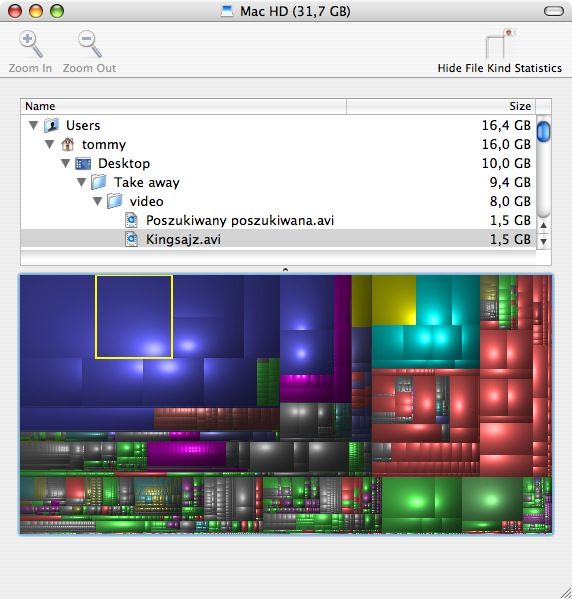572x599 pixels.
Task: Select the Desktop folder icon
Action: coord(83,164)
